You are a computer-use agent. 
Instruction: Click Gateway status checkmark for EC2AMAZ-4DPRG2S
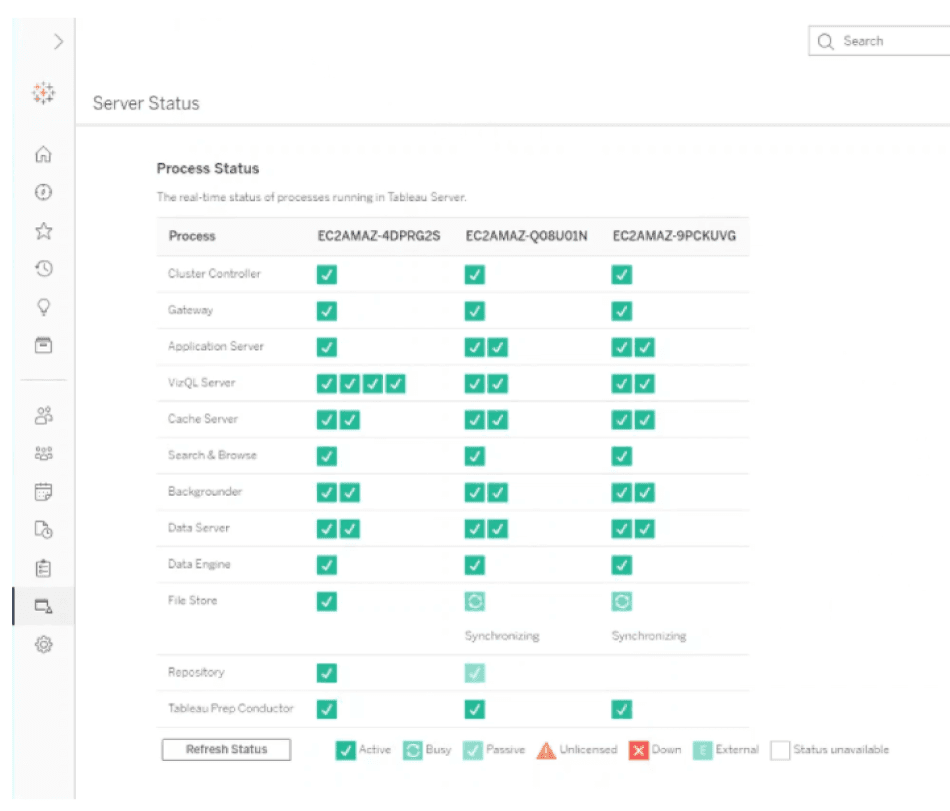[327, 311]
